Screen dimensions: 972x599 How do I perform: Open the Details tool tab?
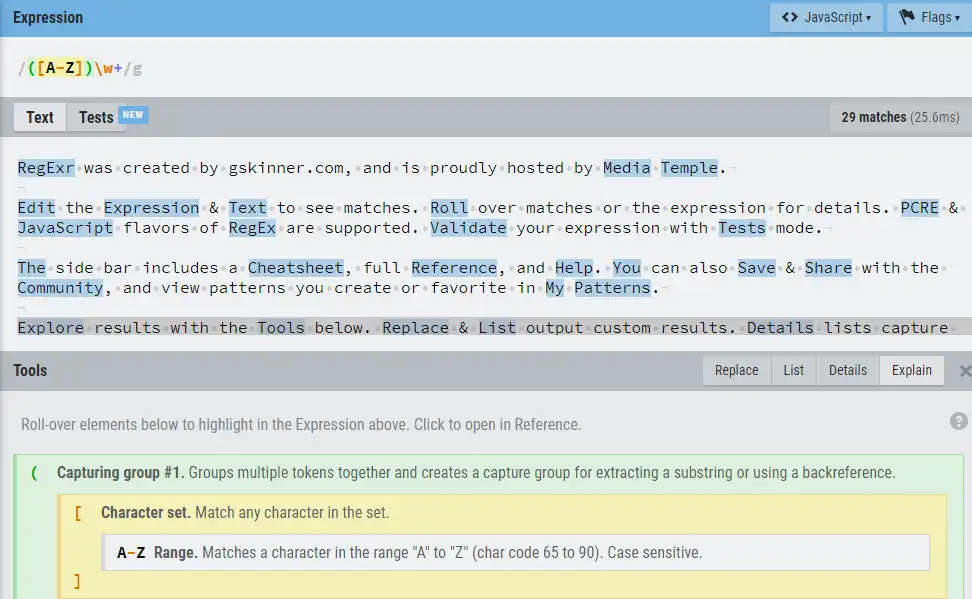click(x=847, y=370)
